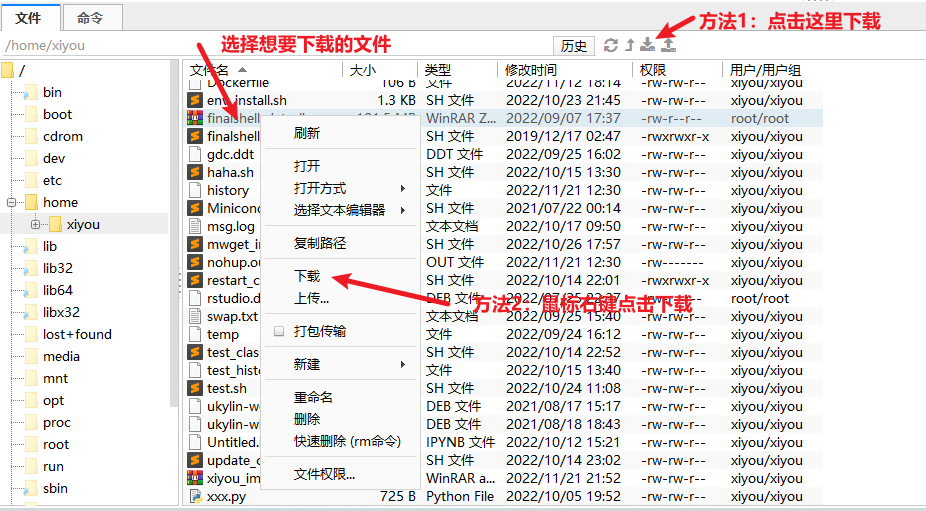Select the temp file icon
926x511 pixels.
point(195,334)
